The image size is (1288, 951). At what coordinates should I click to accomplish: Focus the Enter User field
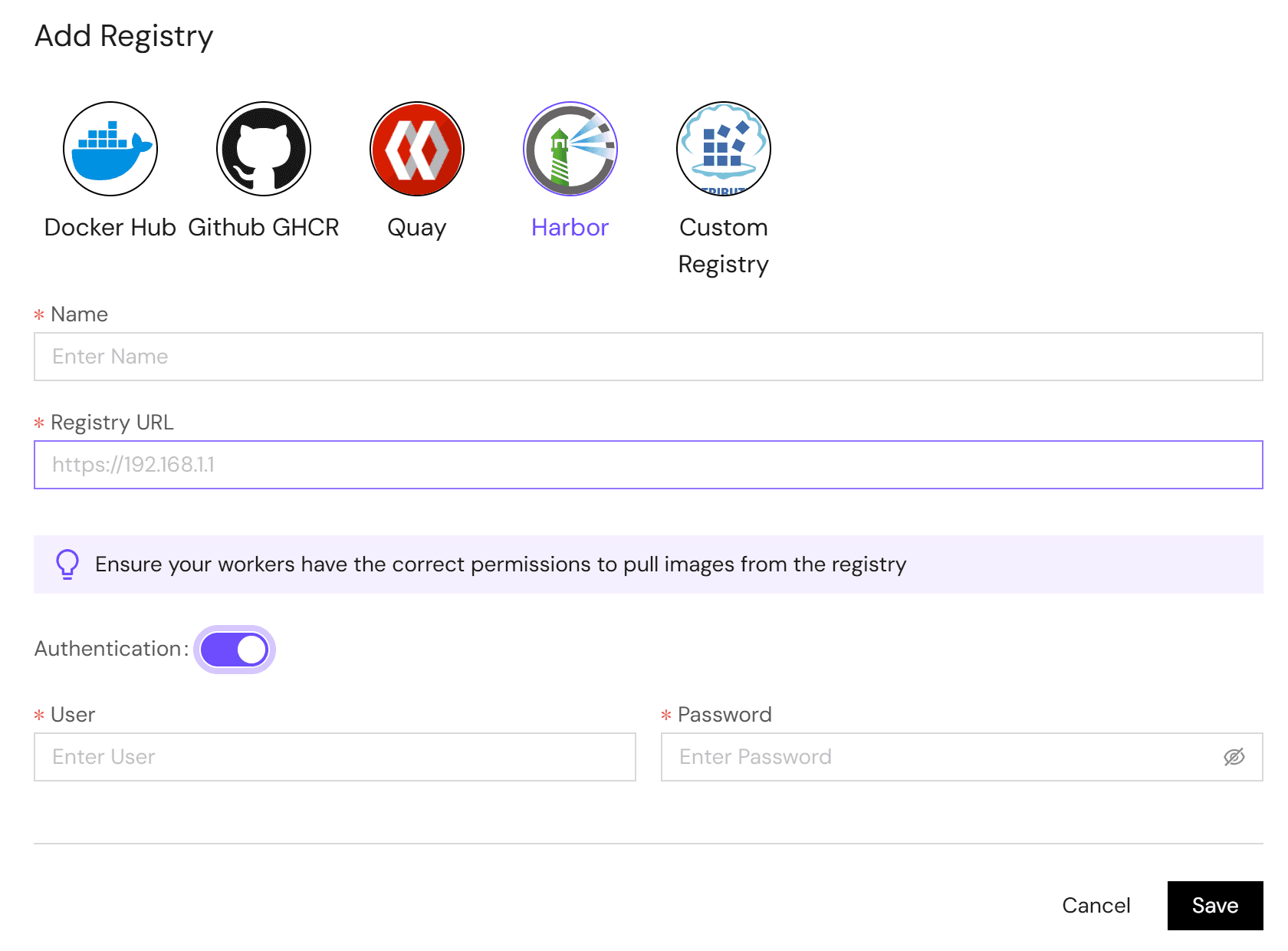[335, 757]
